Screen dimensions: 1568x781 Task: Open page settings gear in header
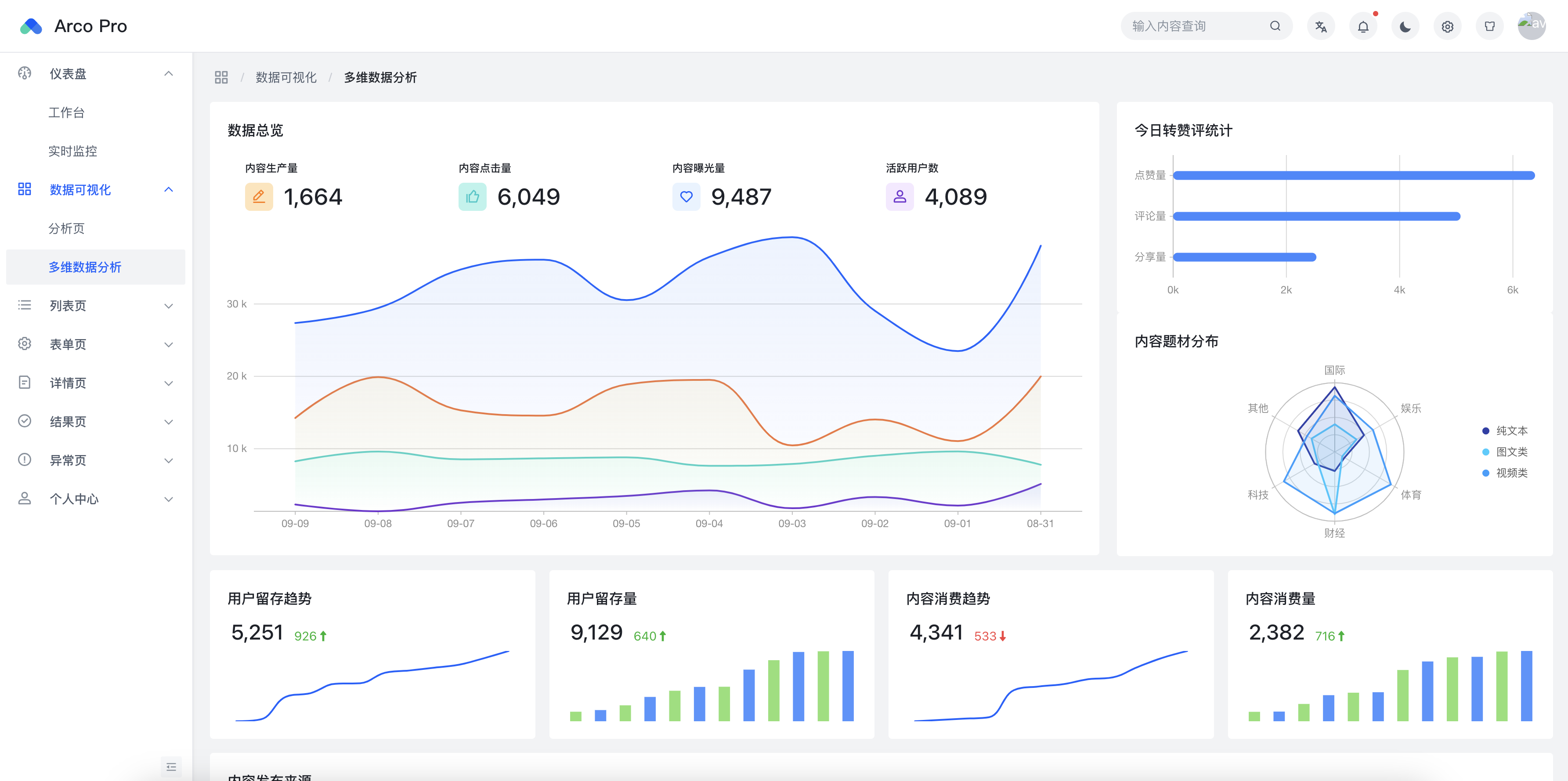click(x=1448, y=26)
